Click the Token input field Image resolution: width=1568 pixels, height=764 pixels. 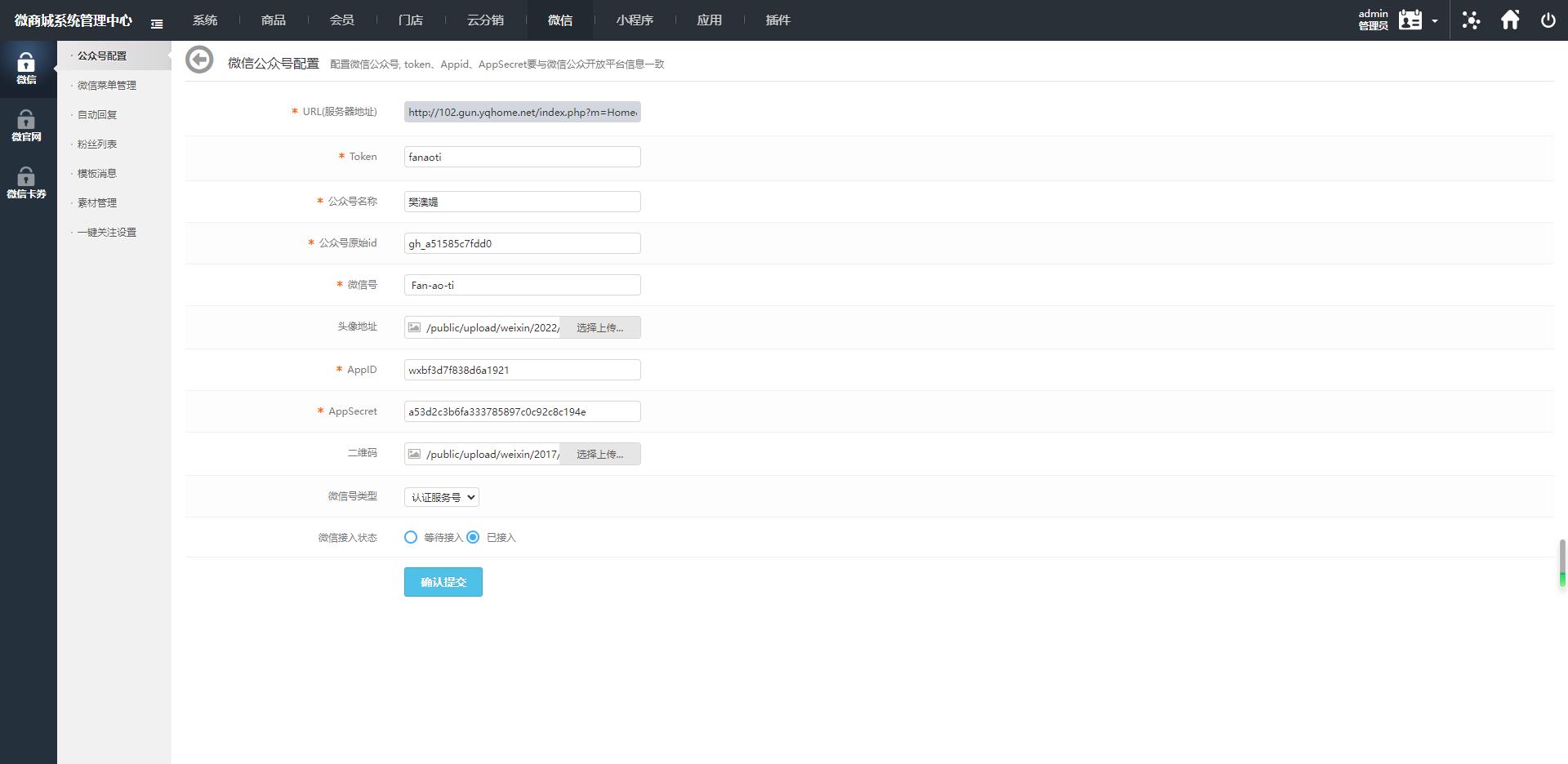tap(523, 157)
